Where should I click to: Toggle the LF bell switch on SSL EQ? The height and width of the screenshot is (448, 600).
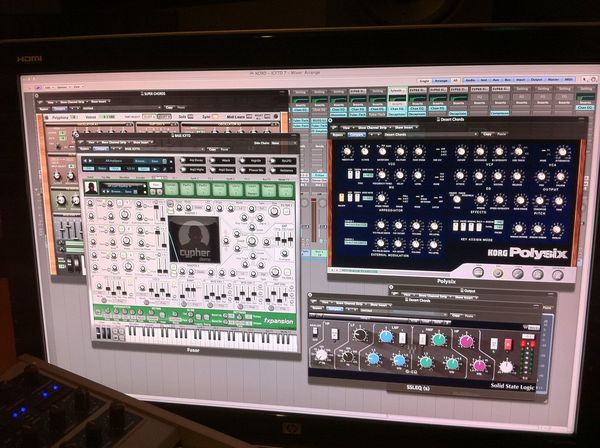click(x=334, y=334)
